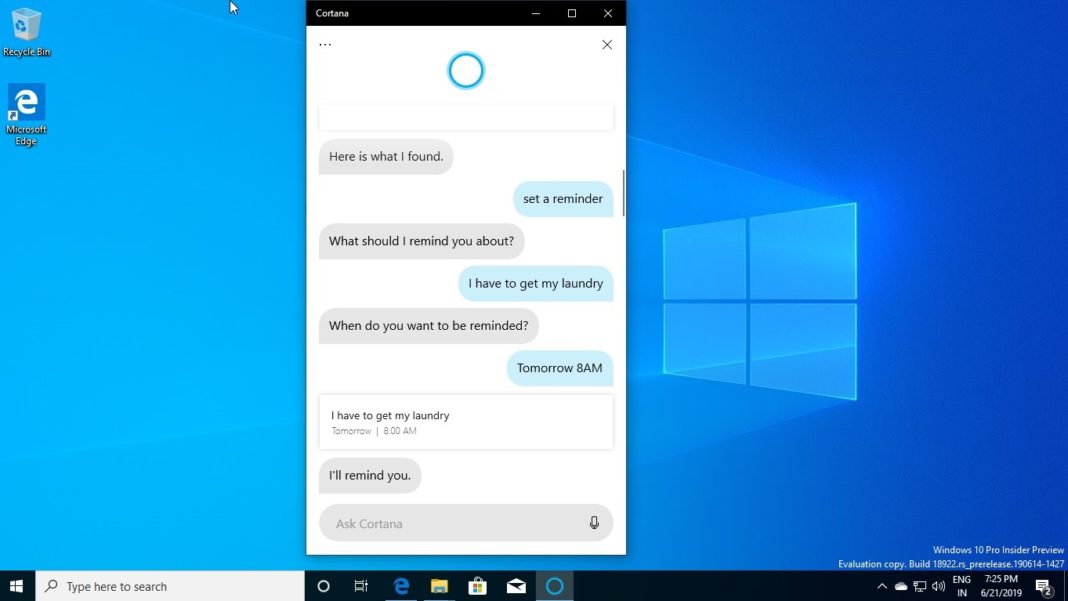The height and width of the screenshot is (601, 1068).
Task: Open the Microsoft Store from the taskbar
Action: [478, 586]
